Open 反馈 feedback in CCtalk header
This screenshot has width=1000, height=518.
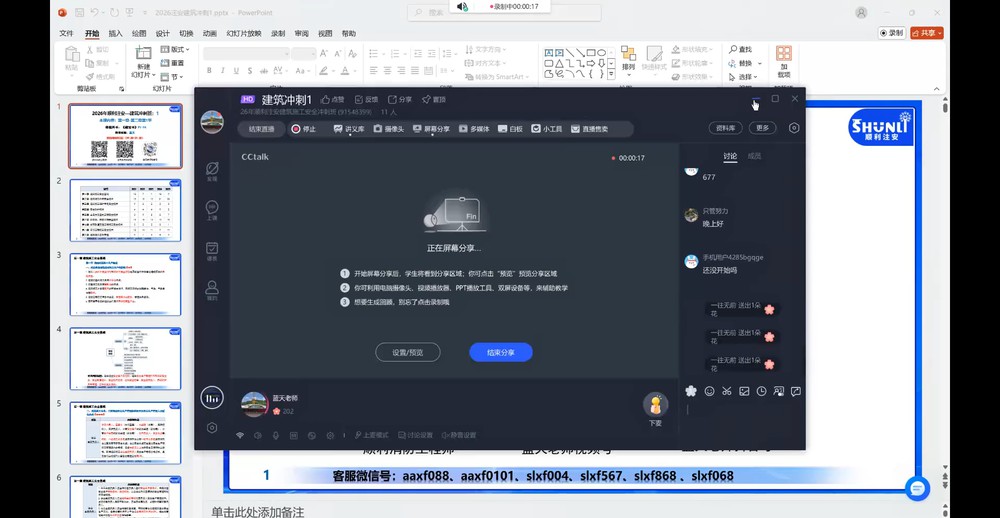pyautogui.click(x=366, y=100)
